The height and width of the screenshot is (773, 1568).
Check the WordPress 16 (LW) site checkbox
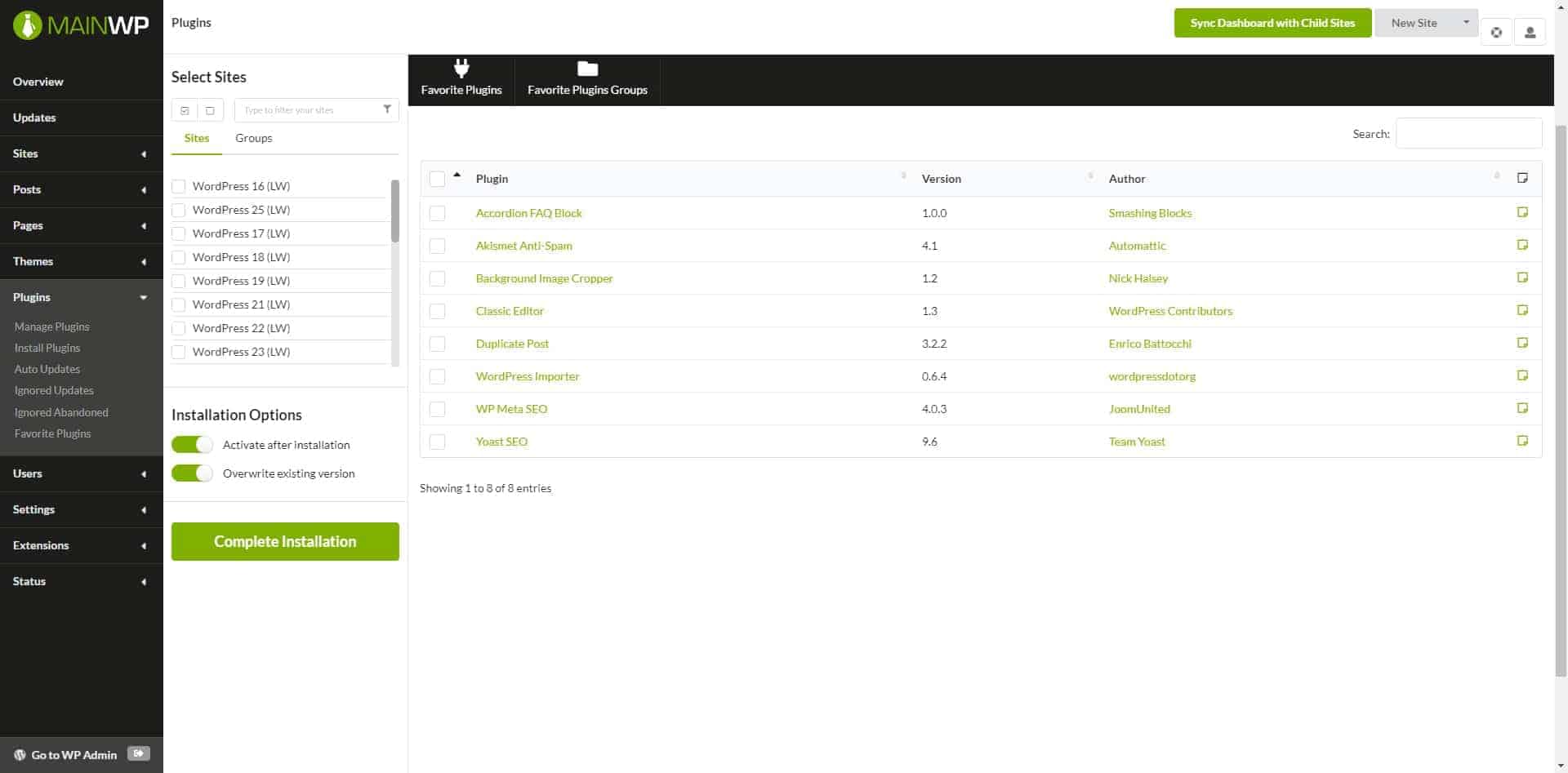[x=179, y=186]
